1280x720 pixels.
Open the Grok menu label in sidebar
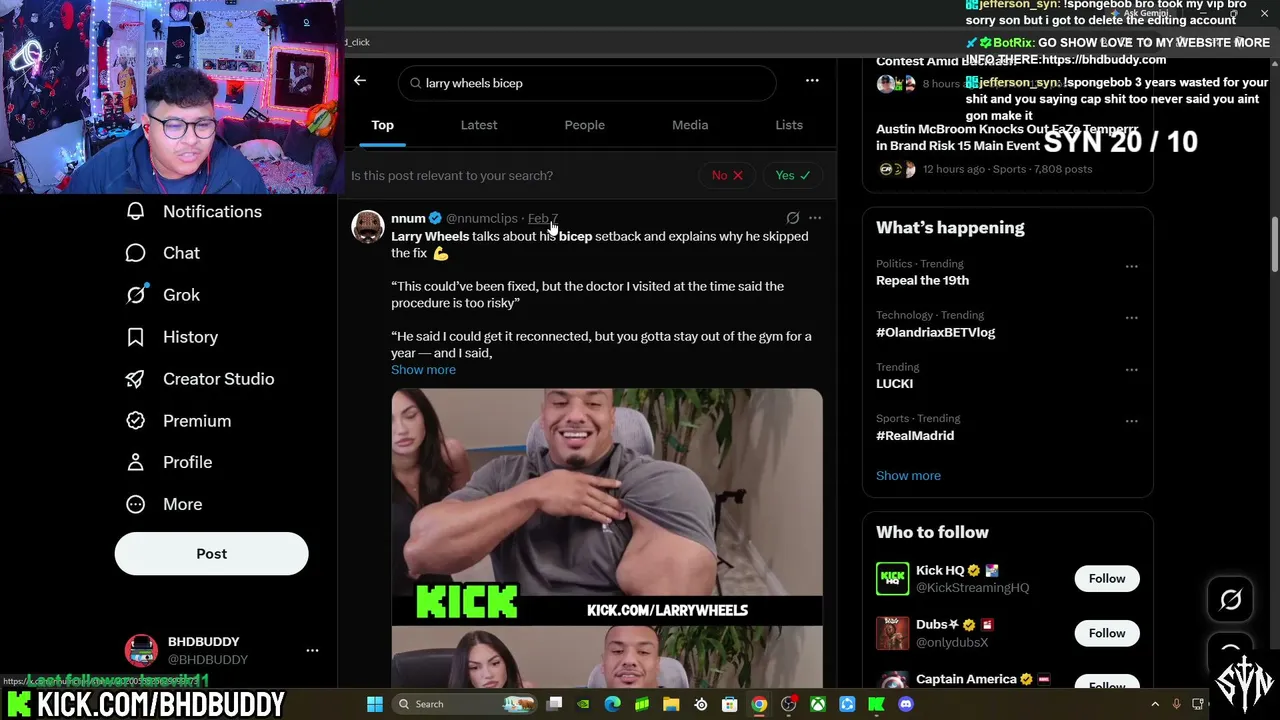(181, 295)
